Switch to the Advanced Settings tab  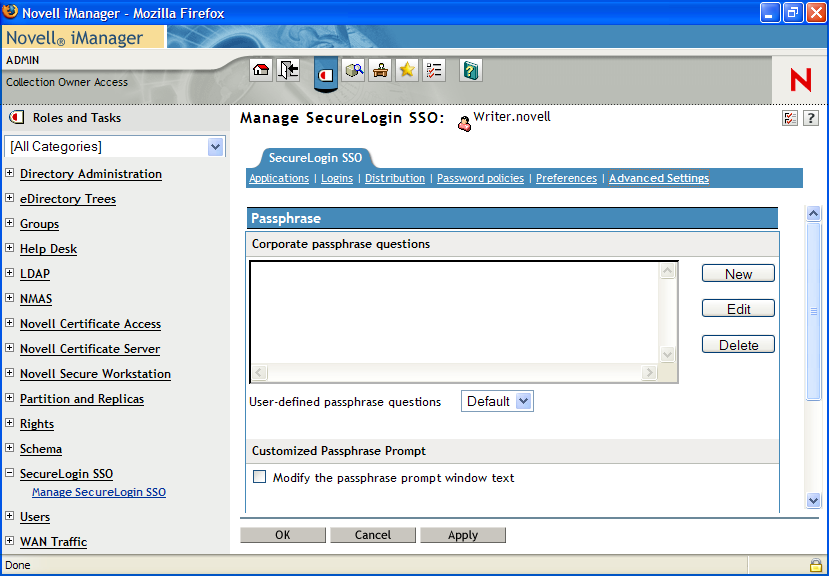659,178
